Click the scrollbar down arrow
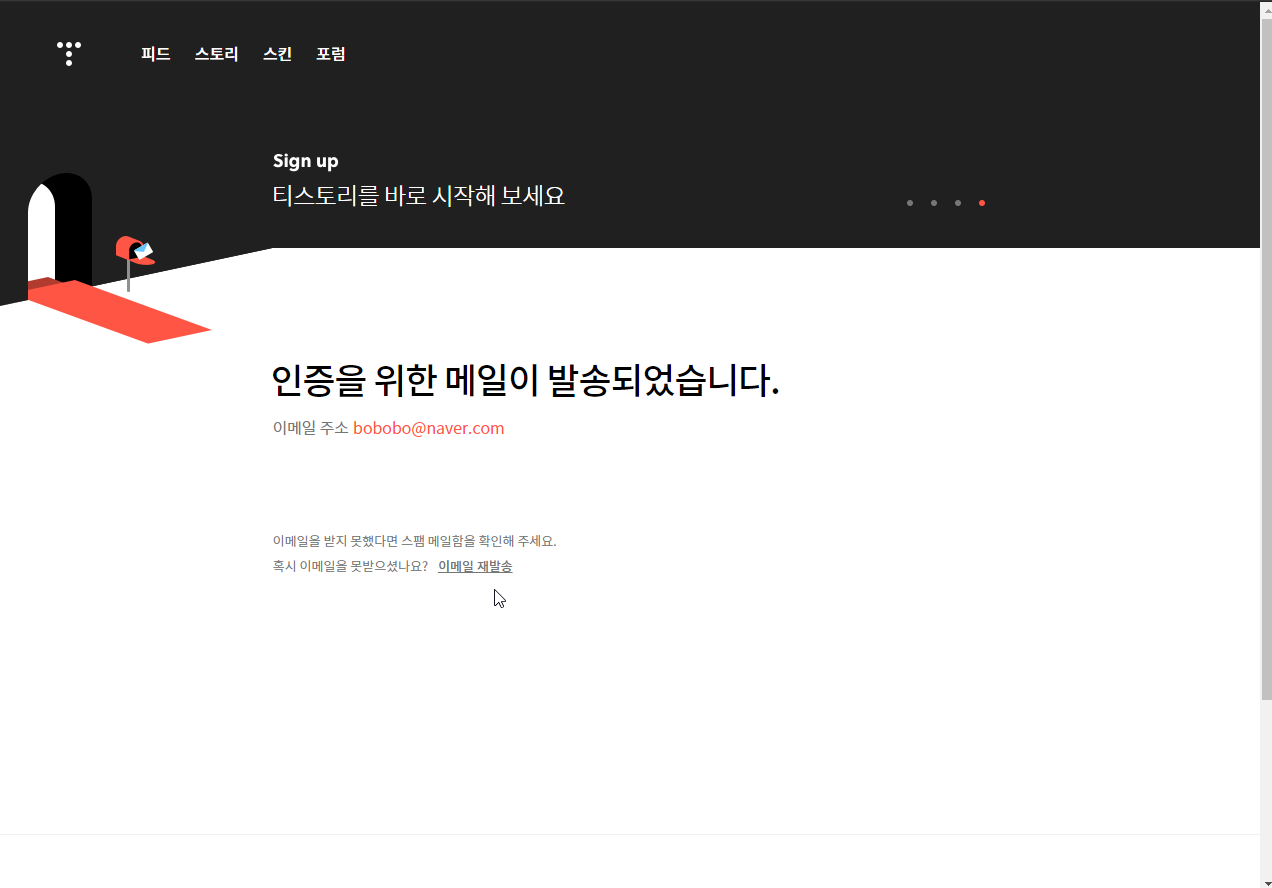1272x888 pixels. pyautogui.click(x=1266, y=880)
